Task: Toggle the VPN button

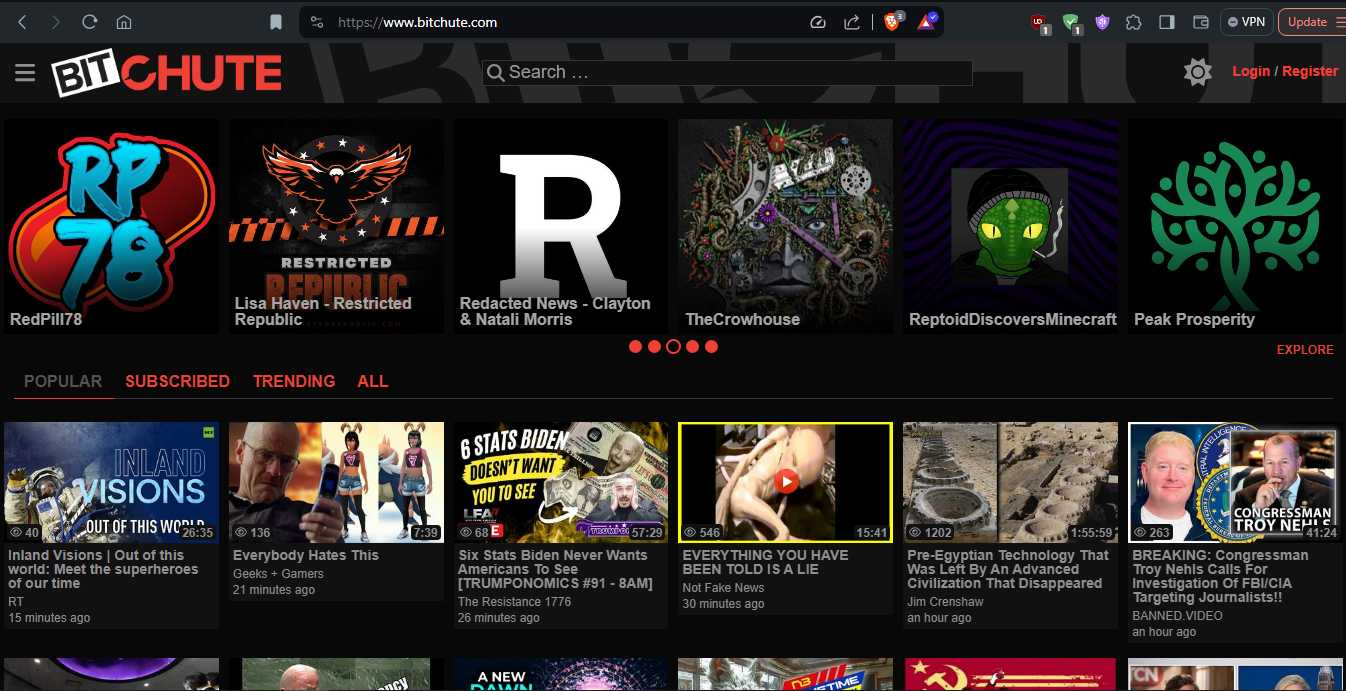Action: tap(1246, 22)
